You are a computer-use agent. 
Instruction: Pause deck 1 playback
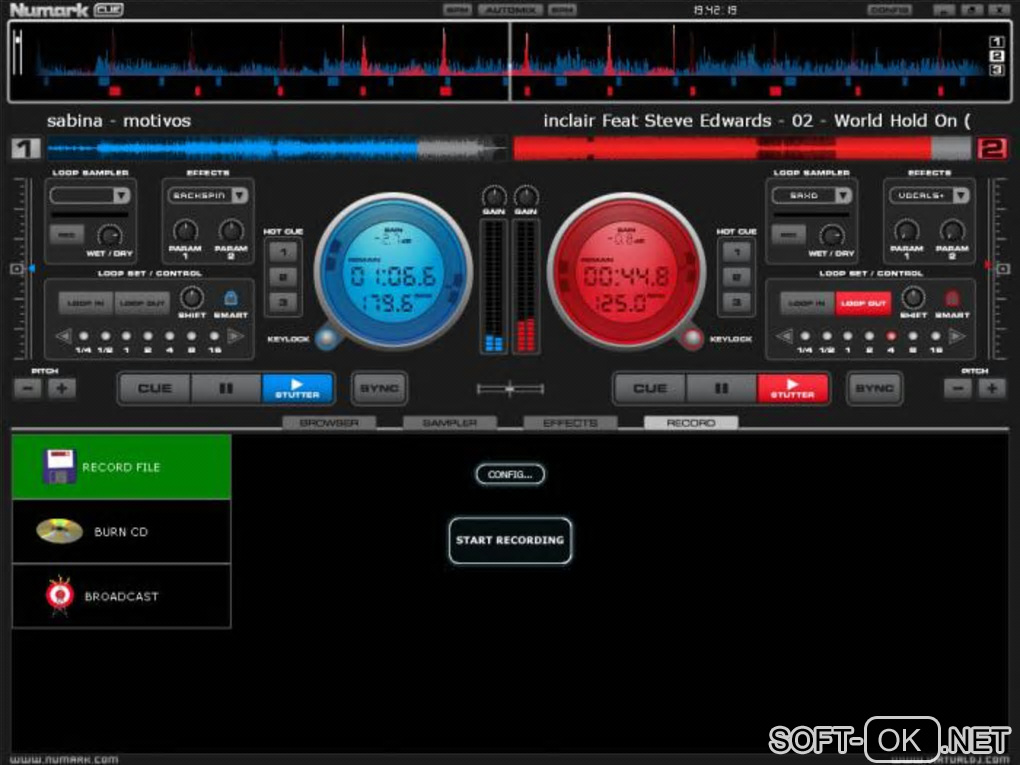[226, 388]
